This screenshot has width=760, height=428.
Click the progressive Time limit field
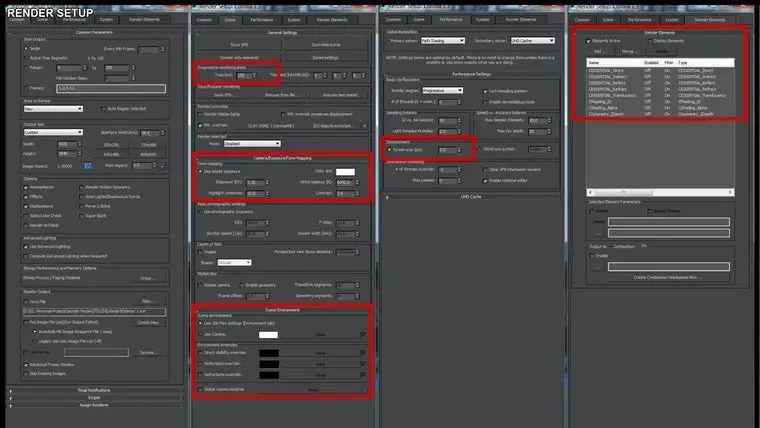tap(244, 76)
